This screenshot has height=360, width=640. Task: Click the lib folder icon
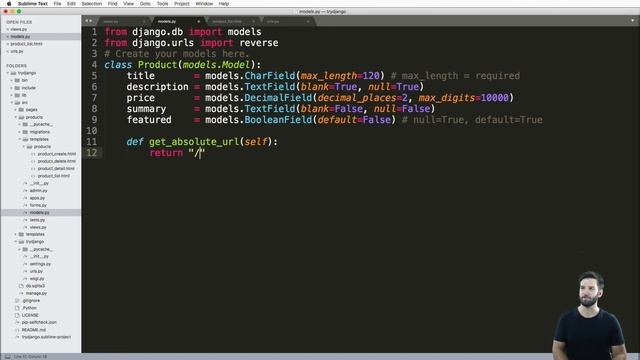click(17, 95)
